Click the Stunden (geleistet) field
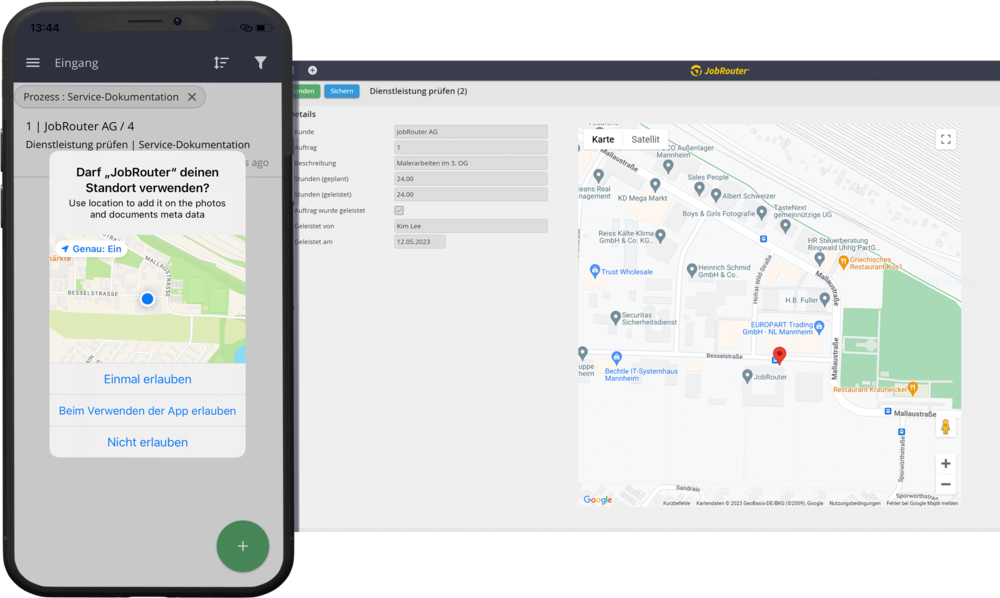 tap(471, 194)
